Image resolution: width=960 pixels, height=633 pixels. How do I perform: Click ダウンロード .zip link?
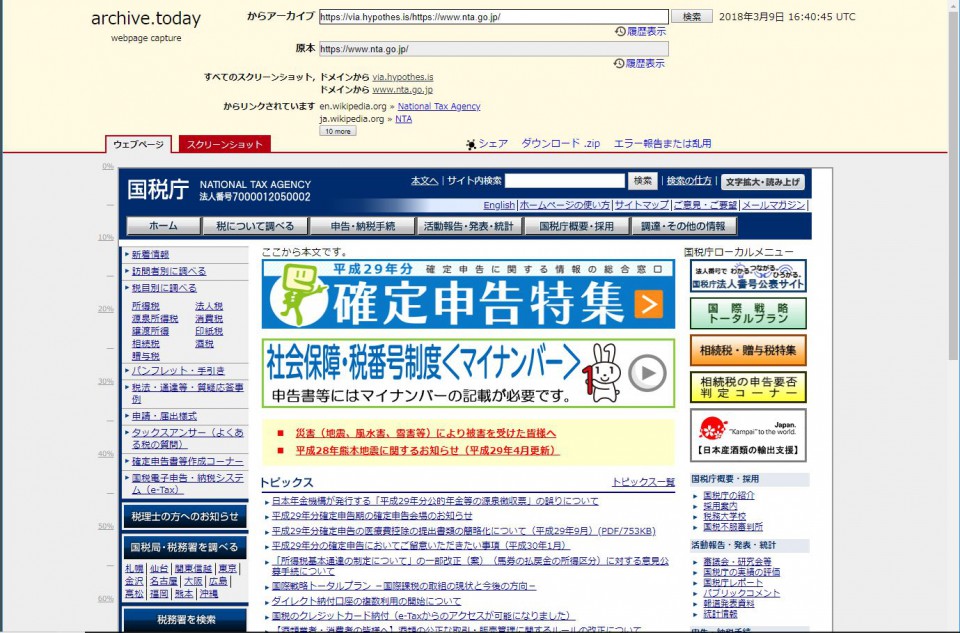pos(560,143)
